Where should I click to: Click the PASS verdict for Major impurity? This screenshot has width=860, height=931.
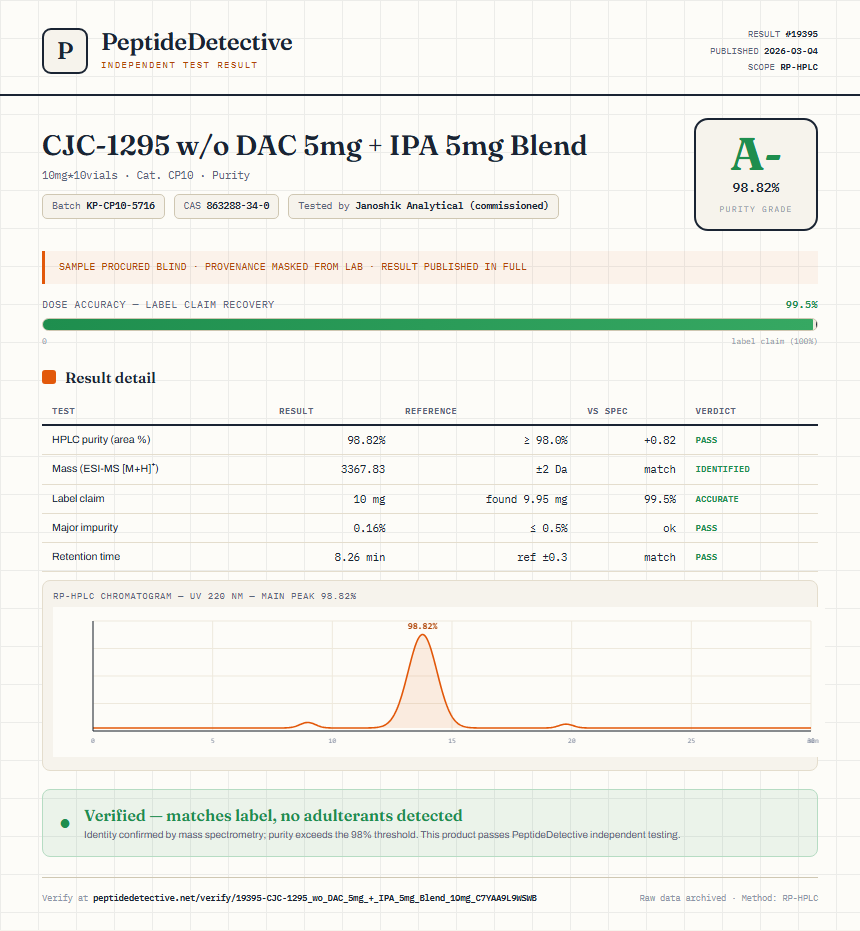pyautogui.click(x=706, y=528)
